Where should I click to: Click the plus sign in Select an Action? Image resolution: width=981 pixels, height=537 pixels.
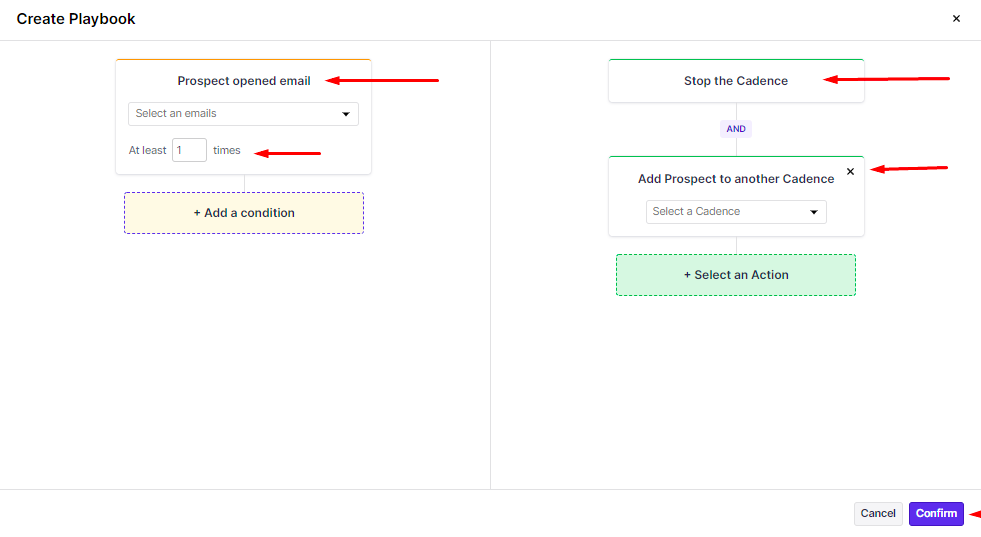click(x=688, y=275)
